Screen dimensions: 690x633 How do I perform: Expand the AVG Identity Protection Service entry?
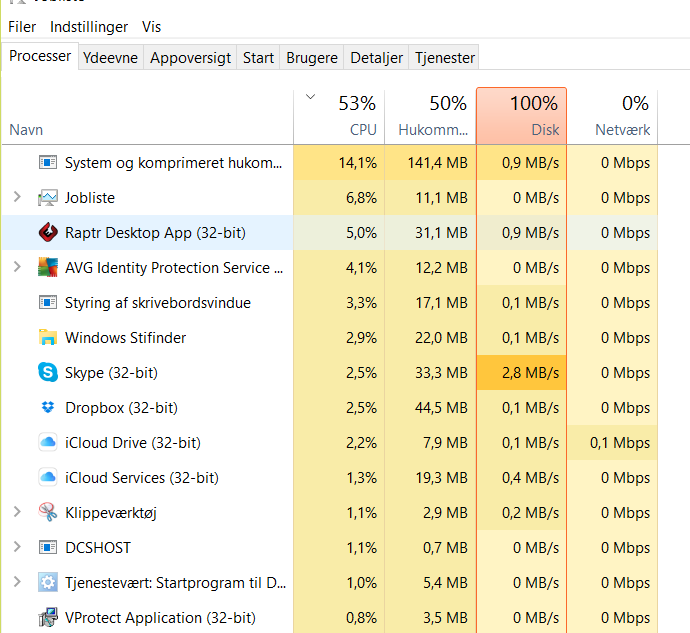point(16,268)
